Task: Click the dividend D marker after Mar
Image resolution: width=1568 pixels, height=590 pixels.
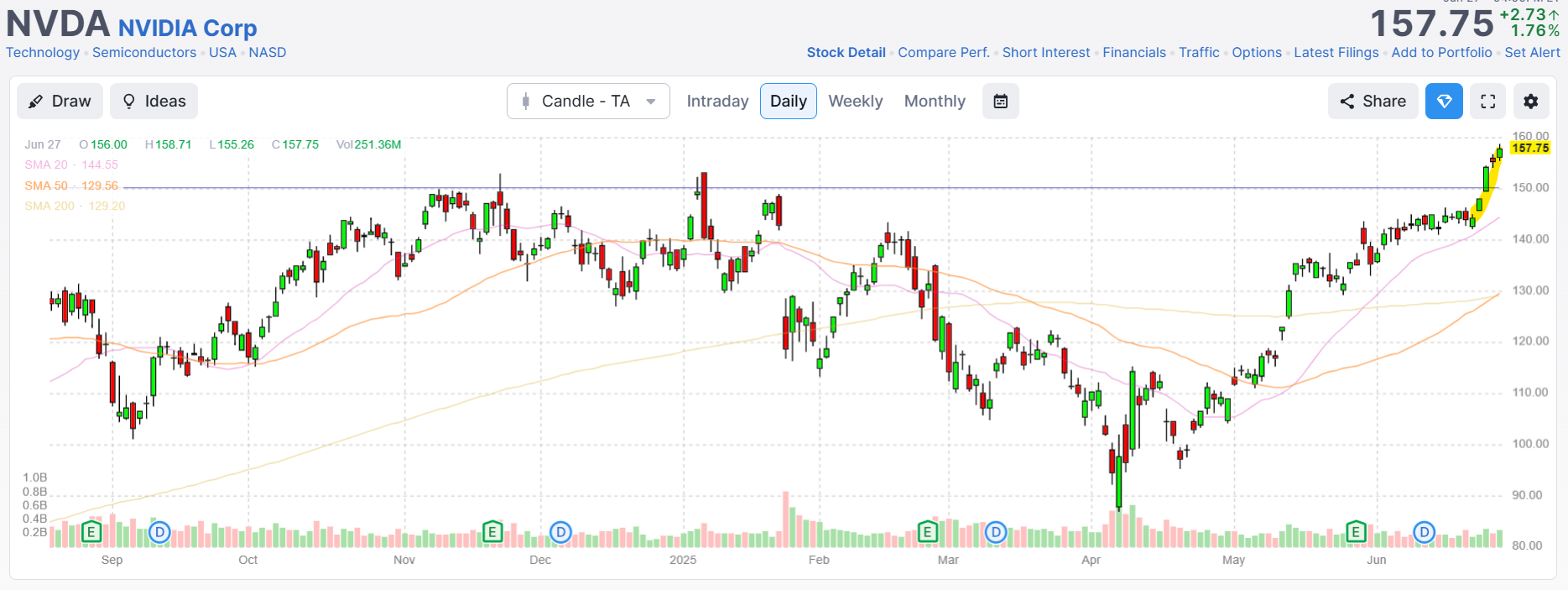Action: [x=996, y=531]
